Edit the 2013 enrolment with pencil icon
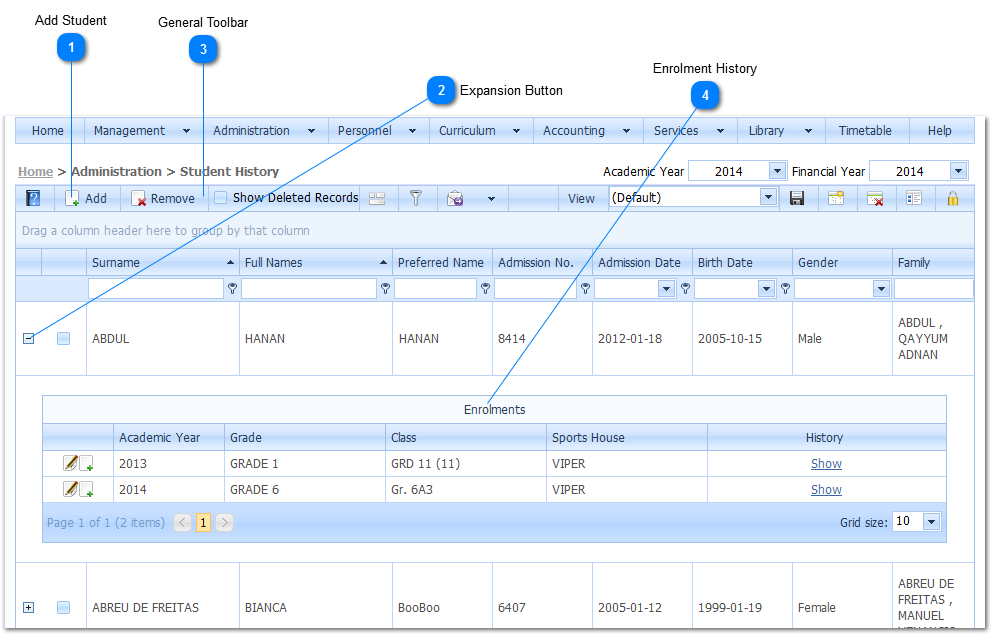Viewport: 993px width, 636px height. 70,463
